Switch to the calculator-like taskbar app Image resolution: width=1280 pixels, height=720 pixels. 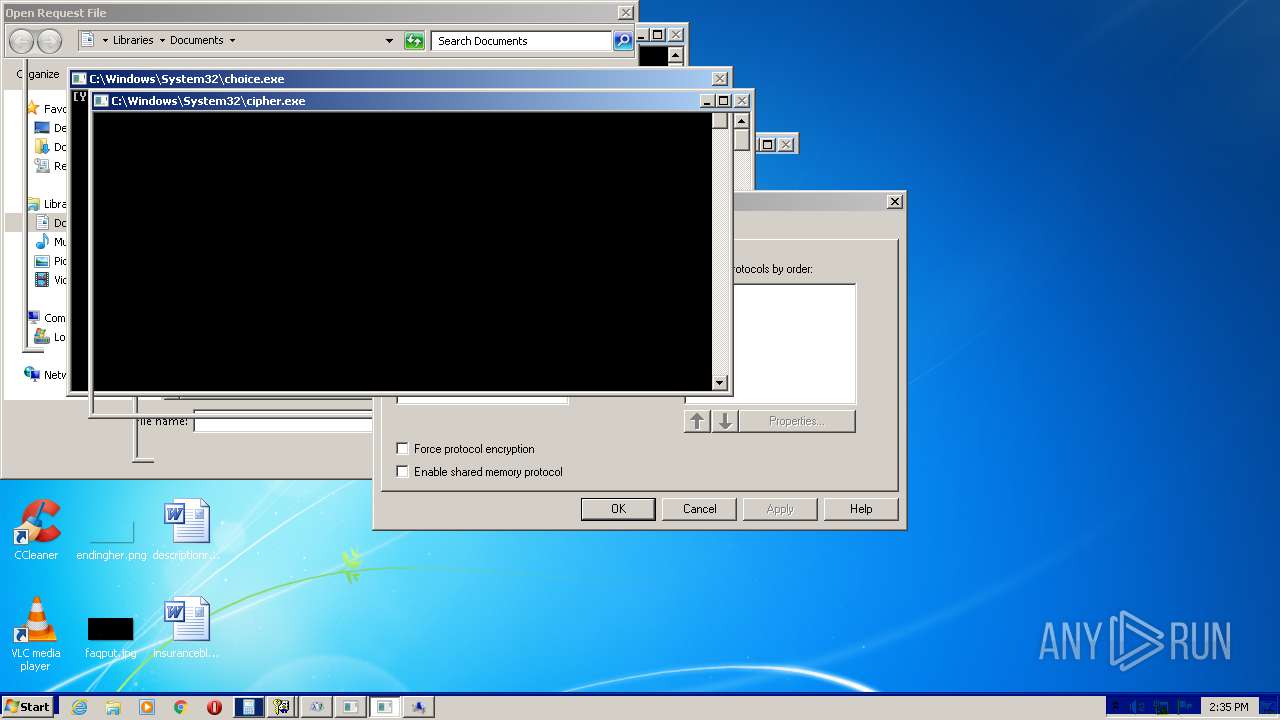(x=248, y=707)
